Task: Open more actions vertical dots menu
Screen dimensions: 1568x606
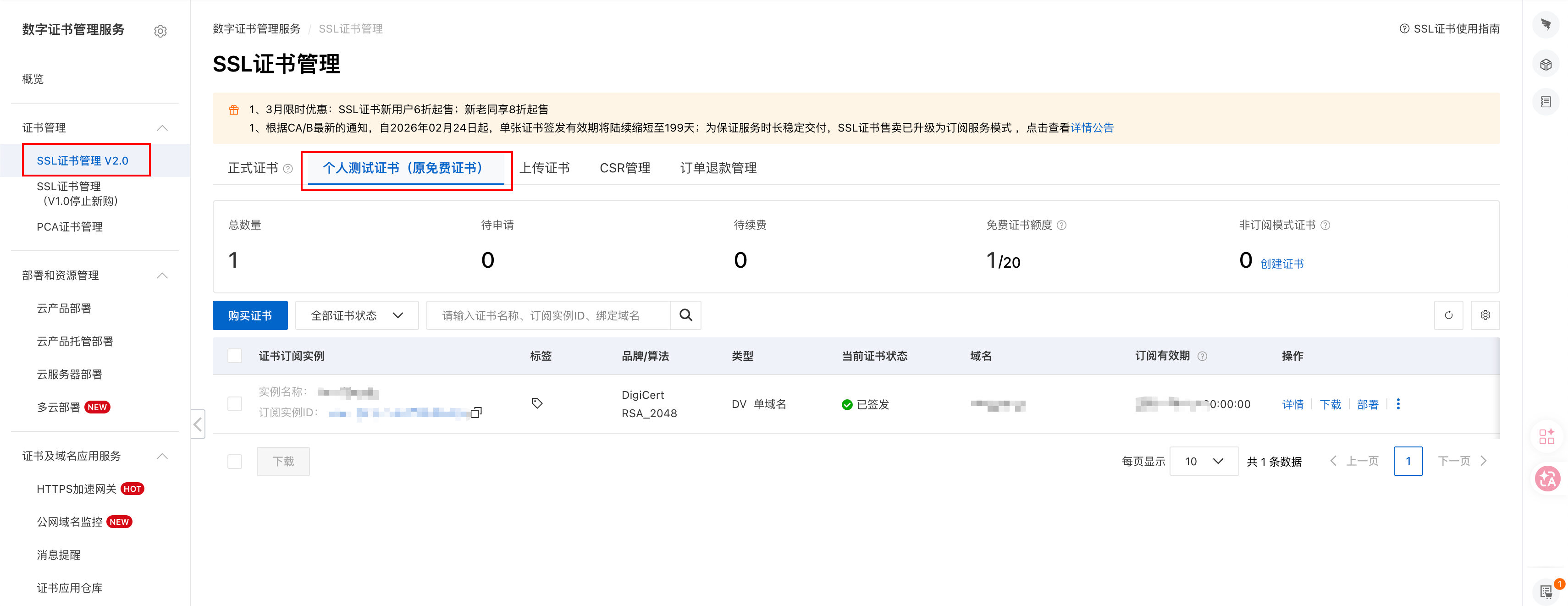Action: click(x=1398, y=404)
